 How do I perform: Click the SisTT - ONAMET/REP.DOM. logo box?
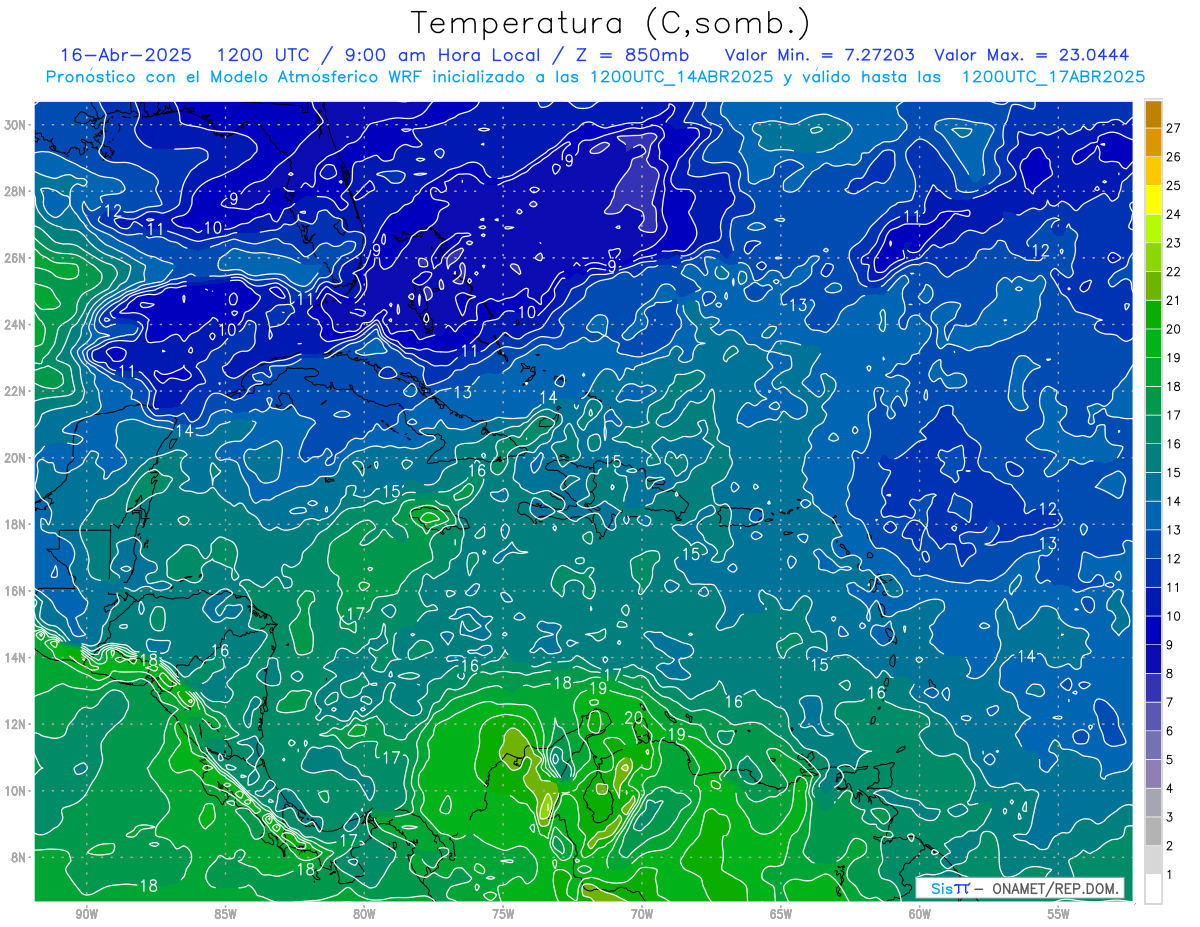pos(1021,888)
